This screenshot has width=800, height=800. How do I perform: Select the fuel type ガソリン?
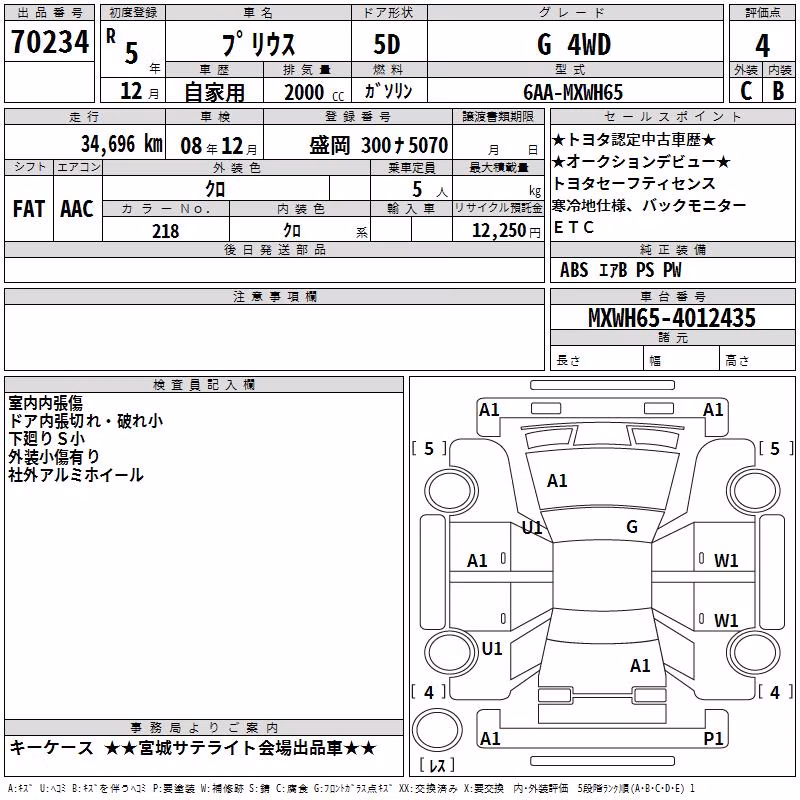[388, 91]
